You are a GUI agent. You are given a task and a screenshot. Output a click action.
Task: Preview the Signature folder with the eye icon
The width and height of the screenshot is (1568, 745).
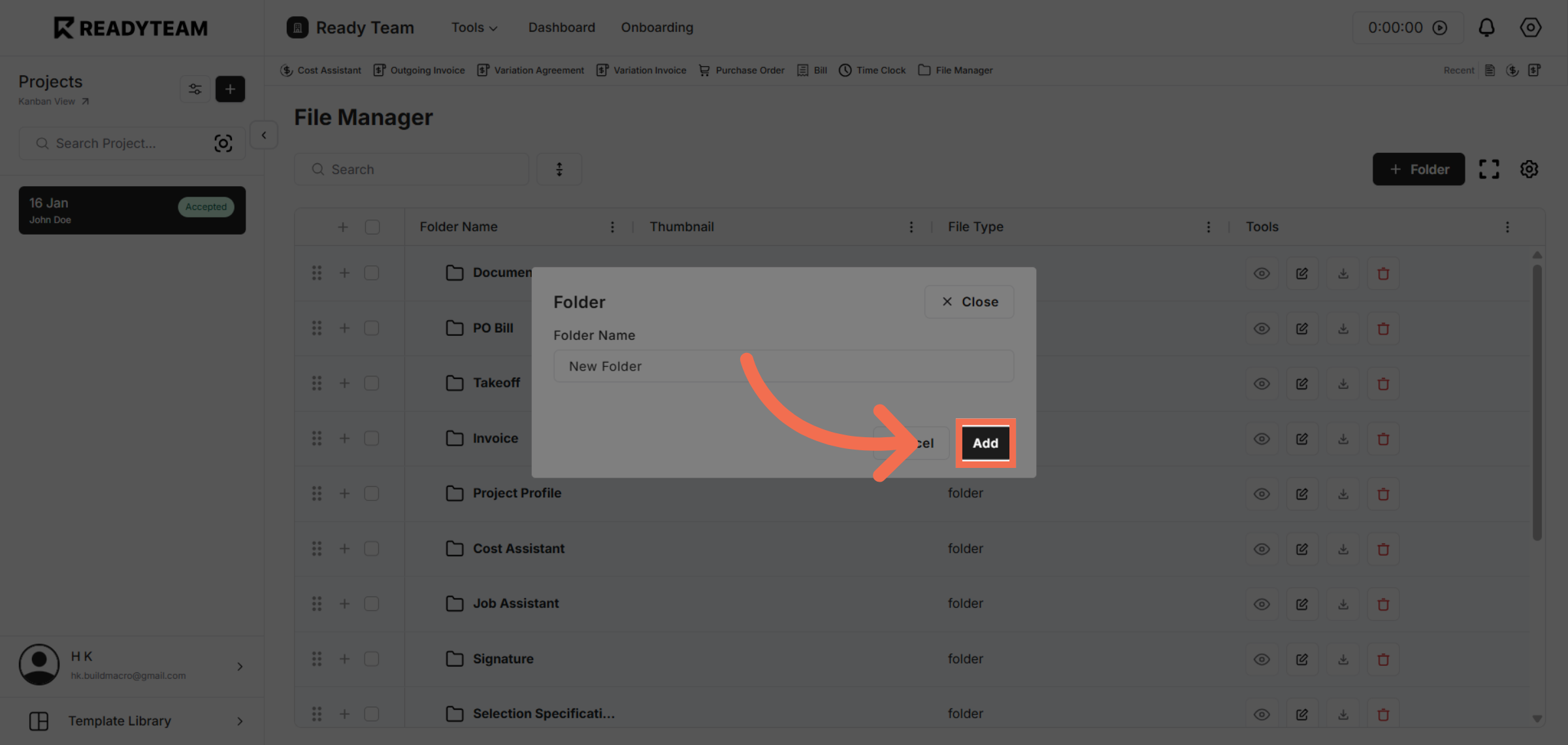1261,659
